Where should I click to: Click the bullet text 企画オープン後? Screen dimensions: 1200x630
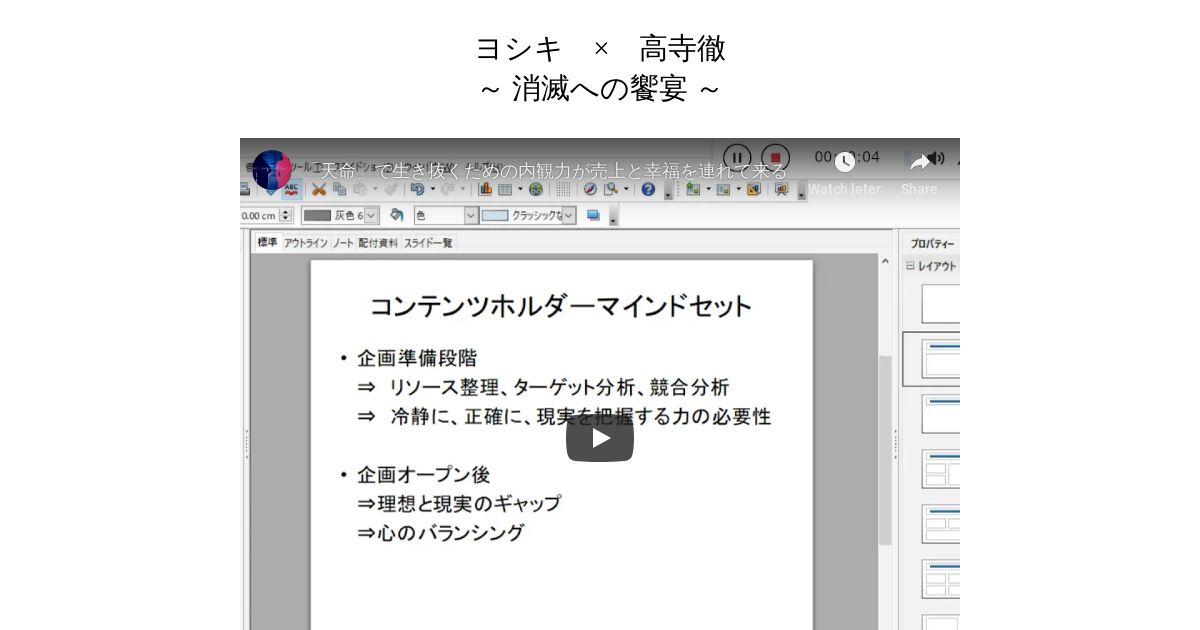(424, 474)
